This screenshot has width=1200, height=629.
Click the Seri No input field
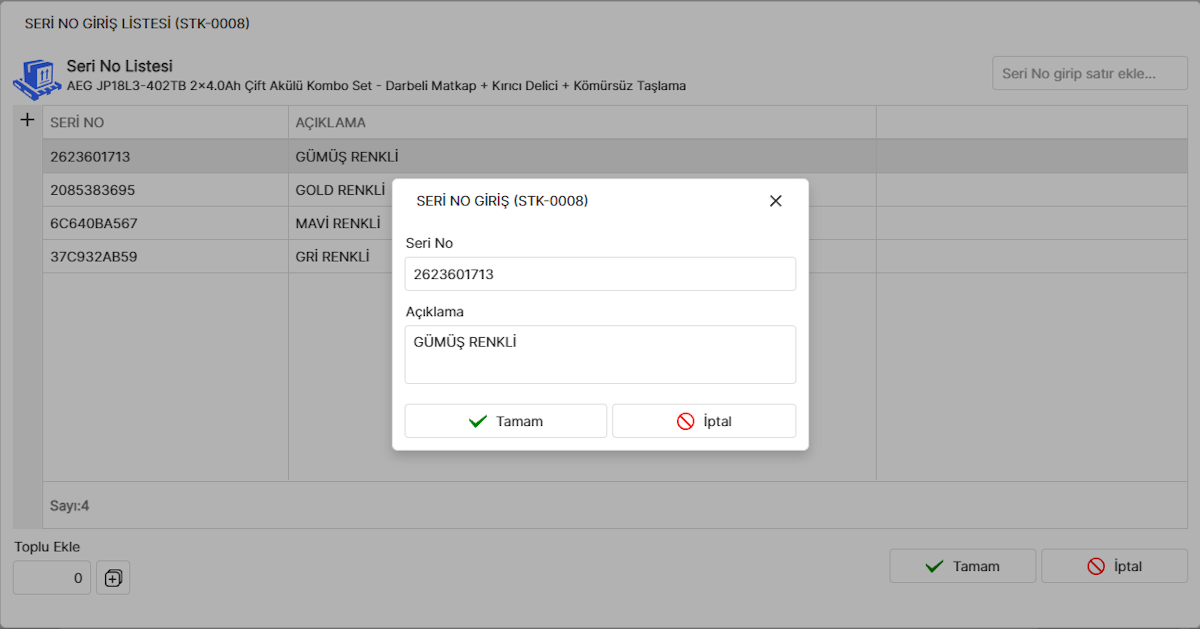600,274
